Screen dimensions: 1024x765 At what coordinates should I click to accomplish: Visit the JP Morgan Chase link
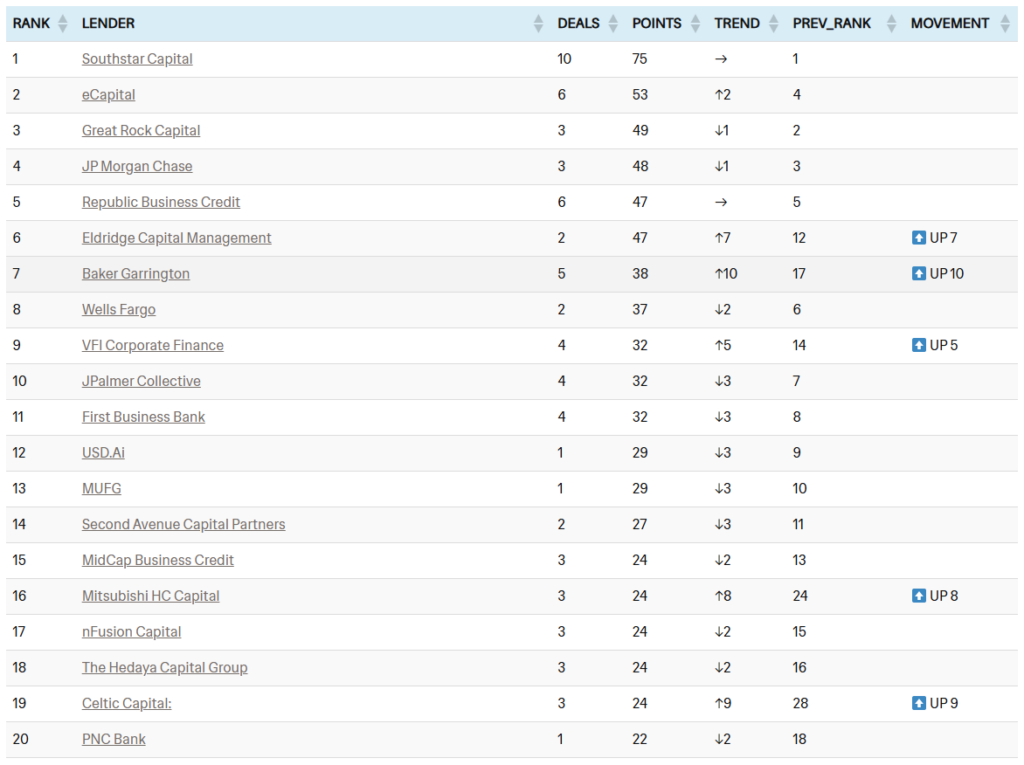pos(137,167)
